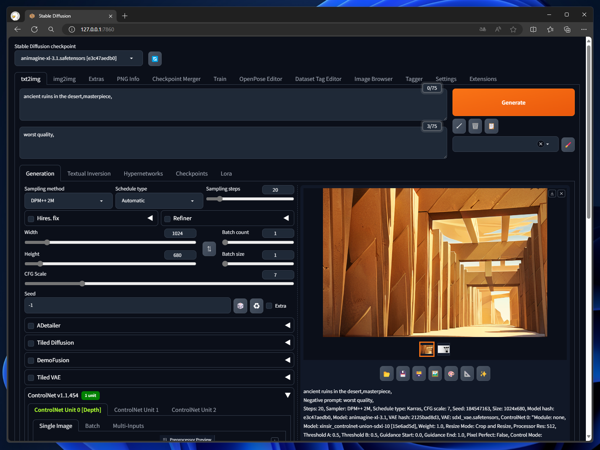600x450 pixels.
Task: Reuse last seed with recycle icon
Action: pyautogui.click(x=256, y=306)
